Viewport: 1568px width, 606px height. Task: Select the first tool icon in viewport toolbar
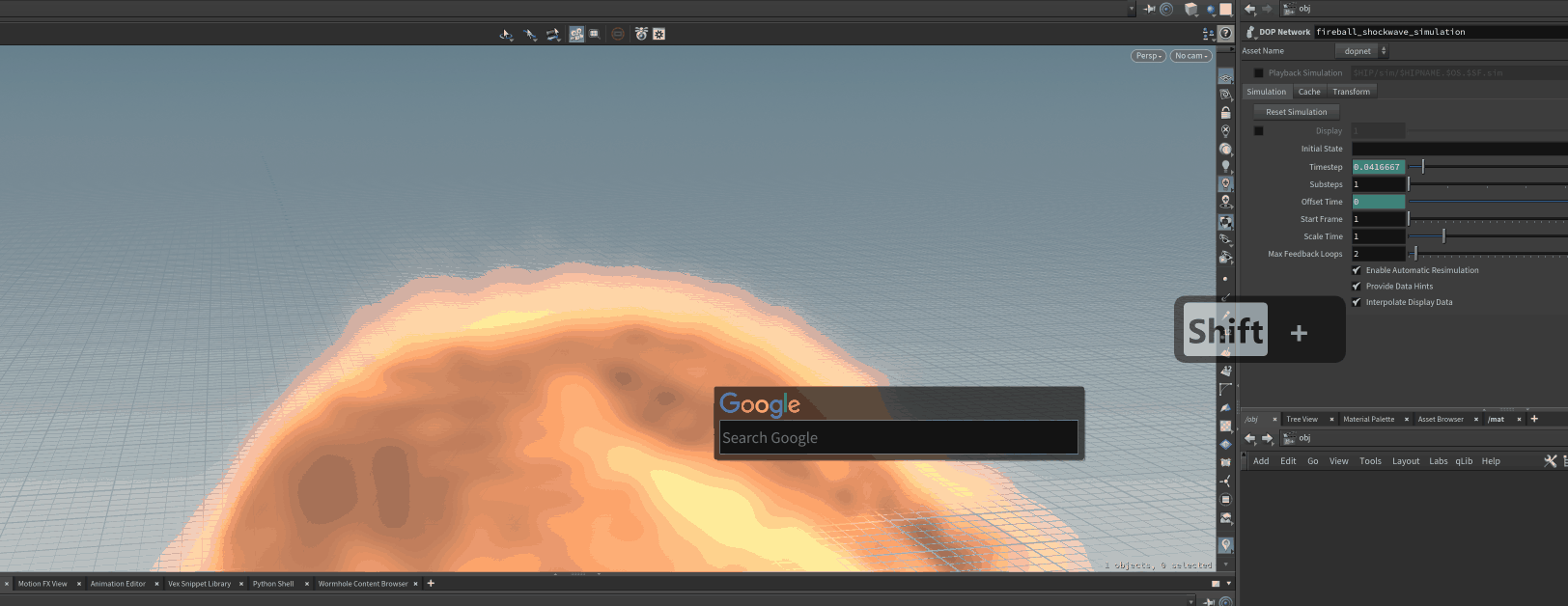click(506, 34)
